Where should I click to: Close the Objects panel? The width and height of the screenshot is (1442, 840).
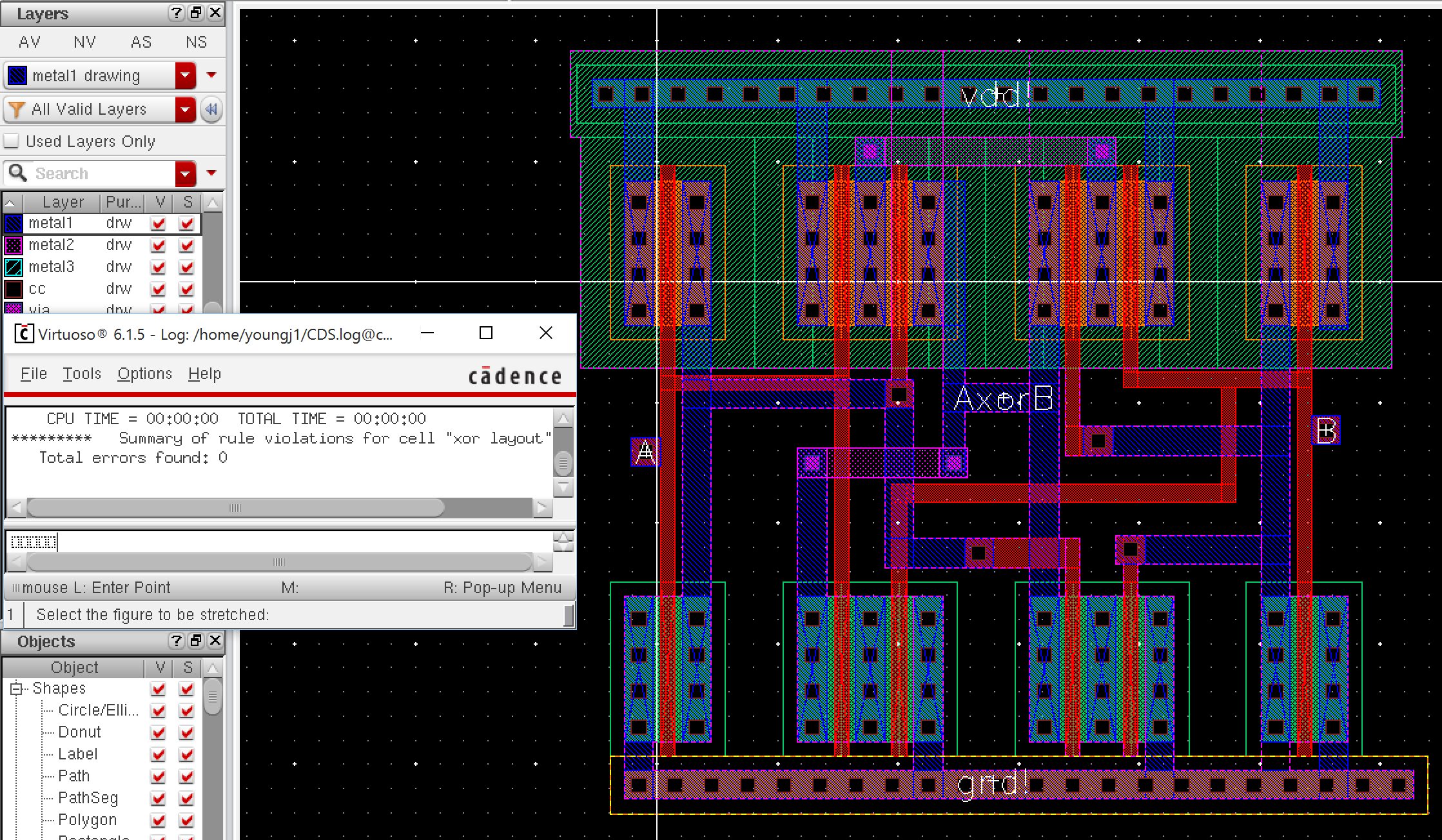[x=215, y=641]
